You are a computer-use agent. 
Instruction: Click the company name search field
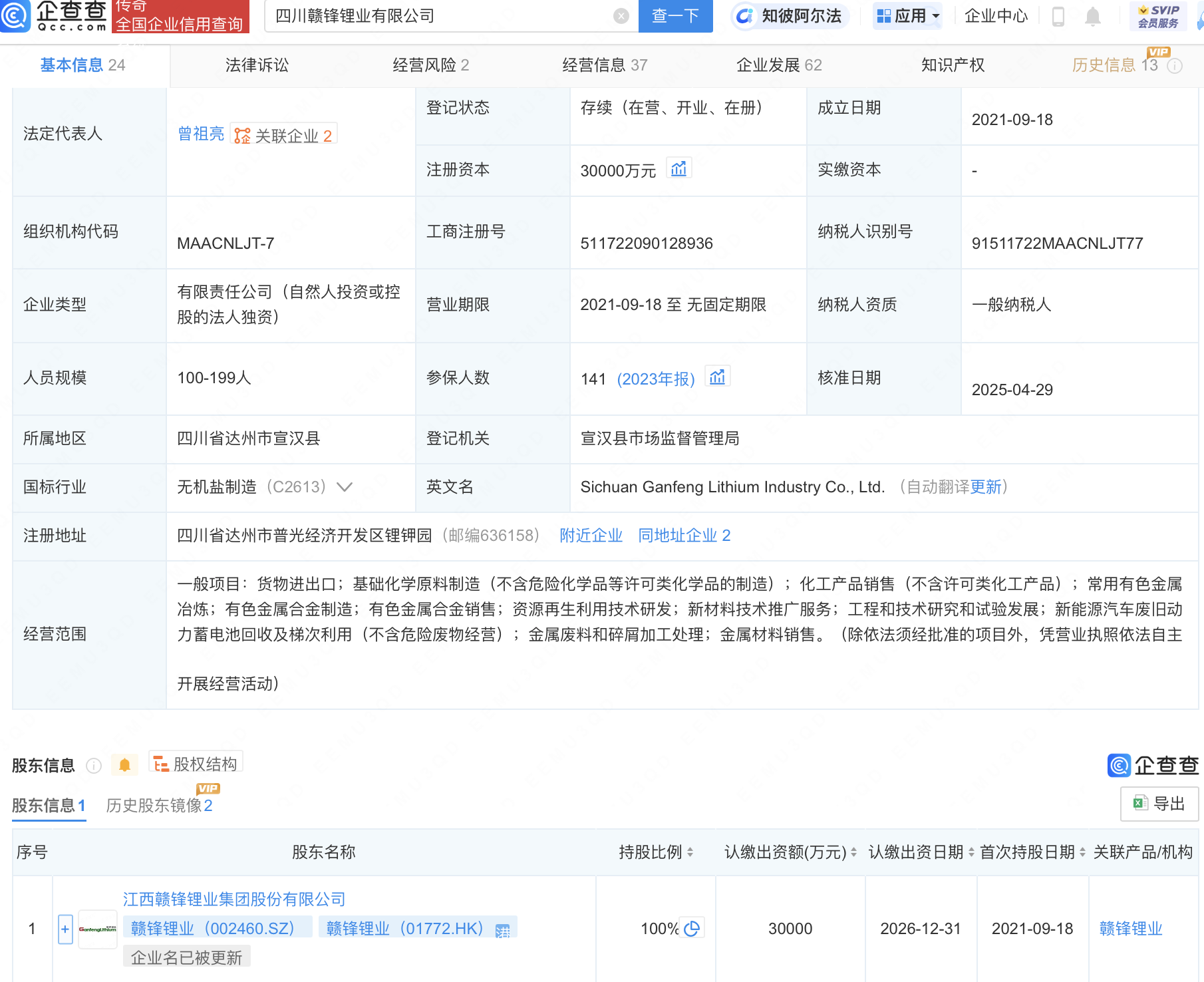tap(439, 17)
